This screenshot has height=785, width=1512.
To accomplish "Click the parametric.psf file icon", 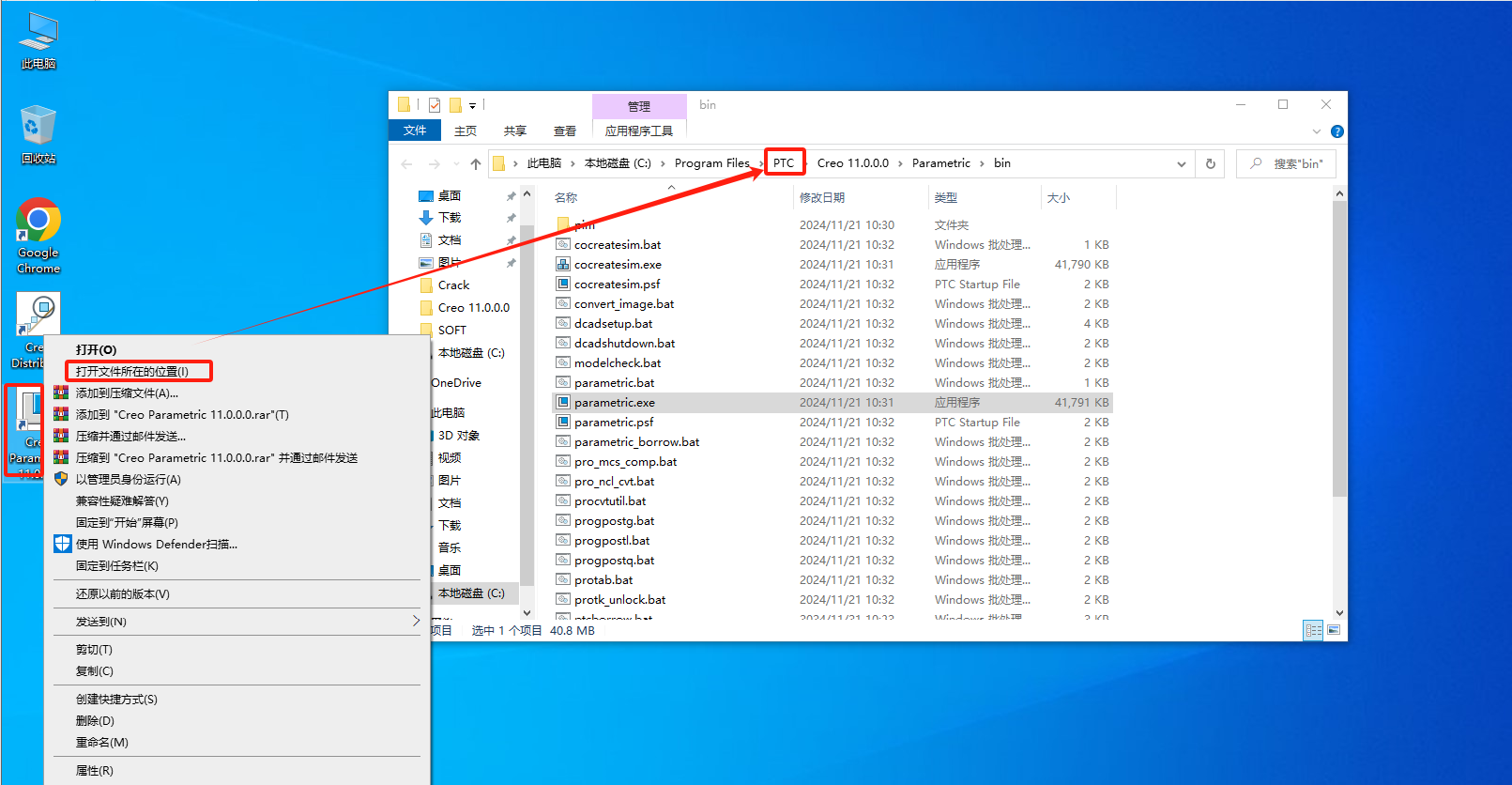I will (x=563, y=422).
